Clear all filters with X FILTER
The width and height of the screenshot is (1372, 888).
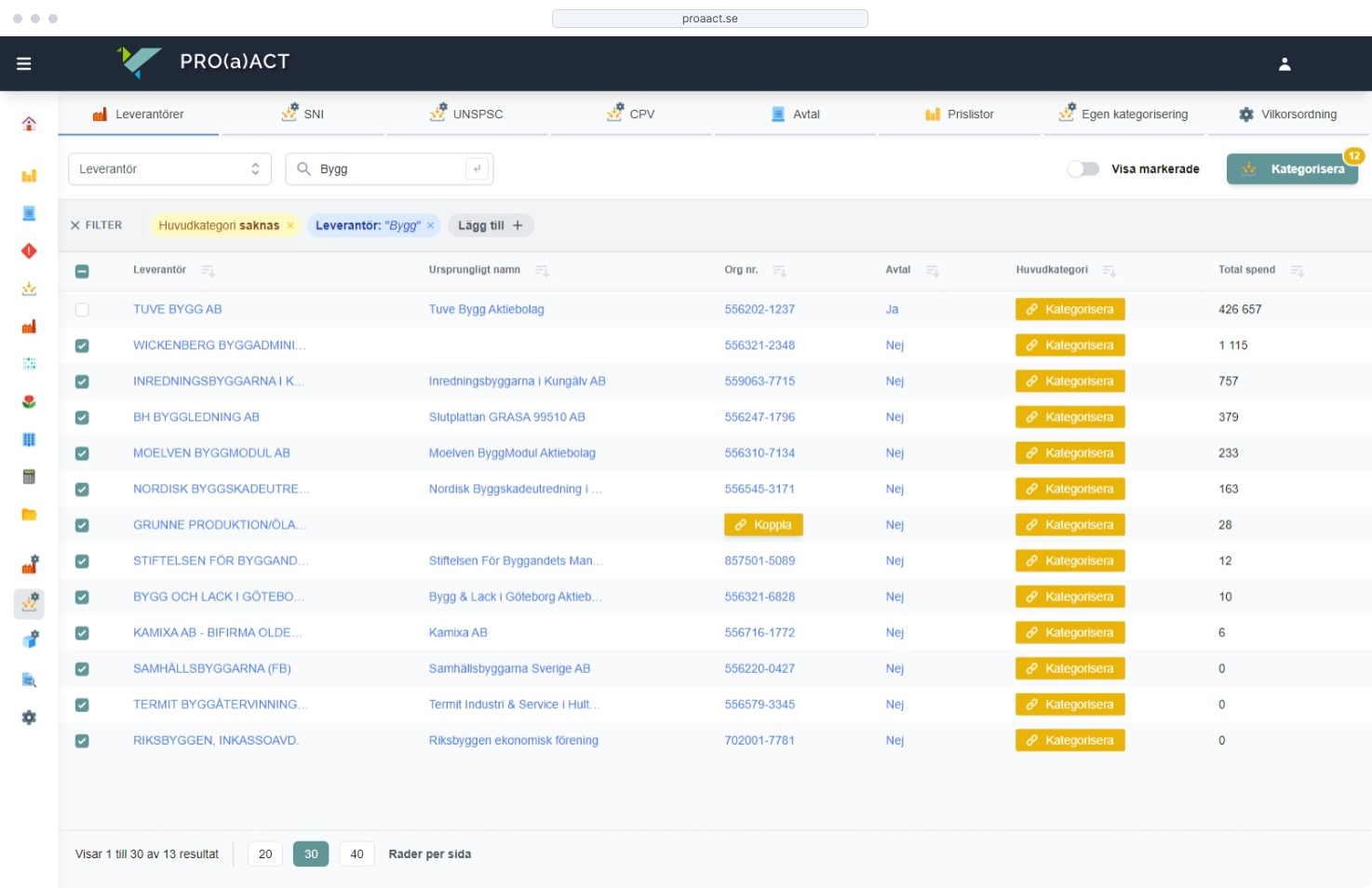point(96,225)
